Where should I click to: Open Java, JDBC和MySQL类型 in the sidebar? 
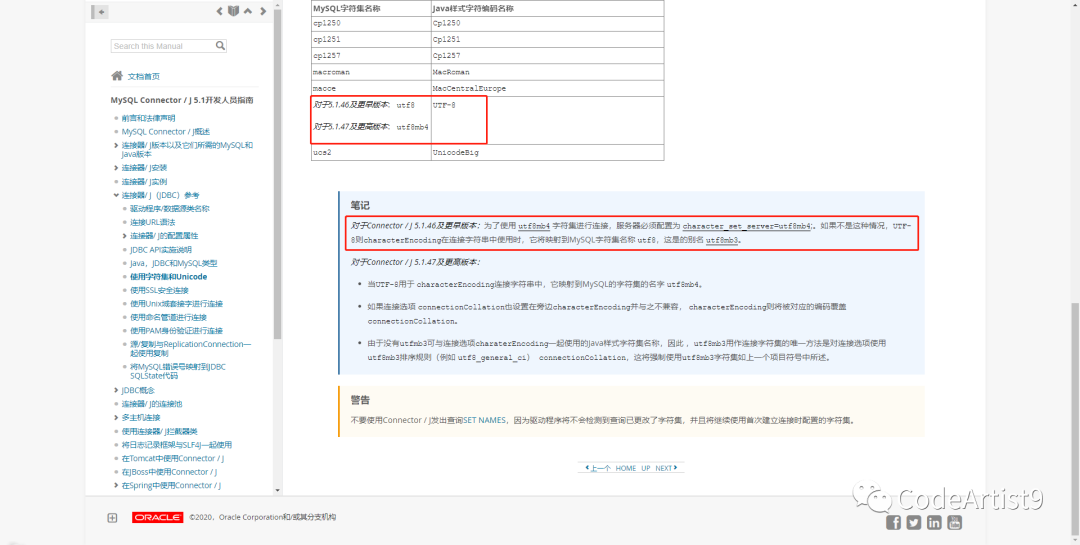174,263
